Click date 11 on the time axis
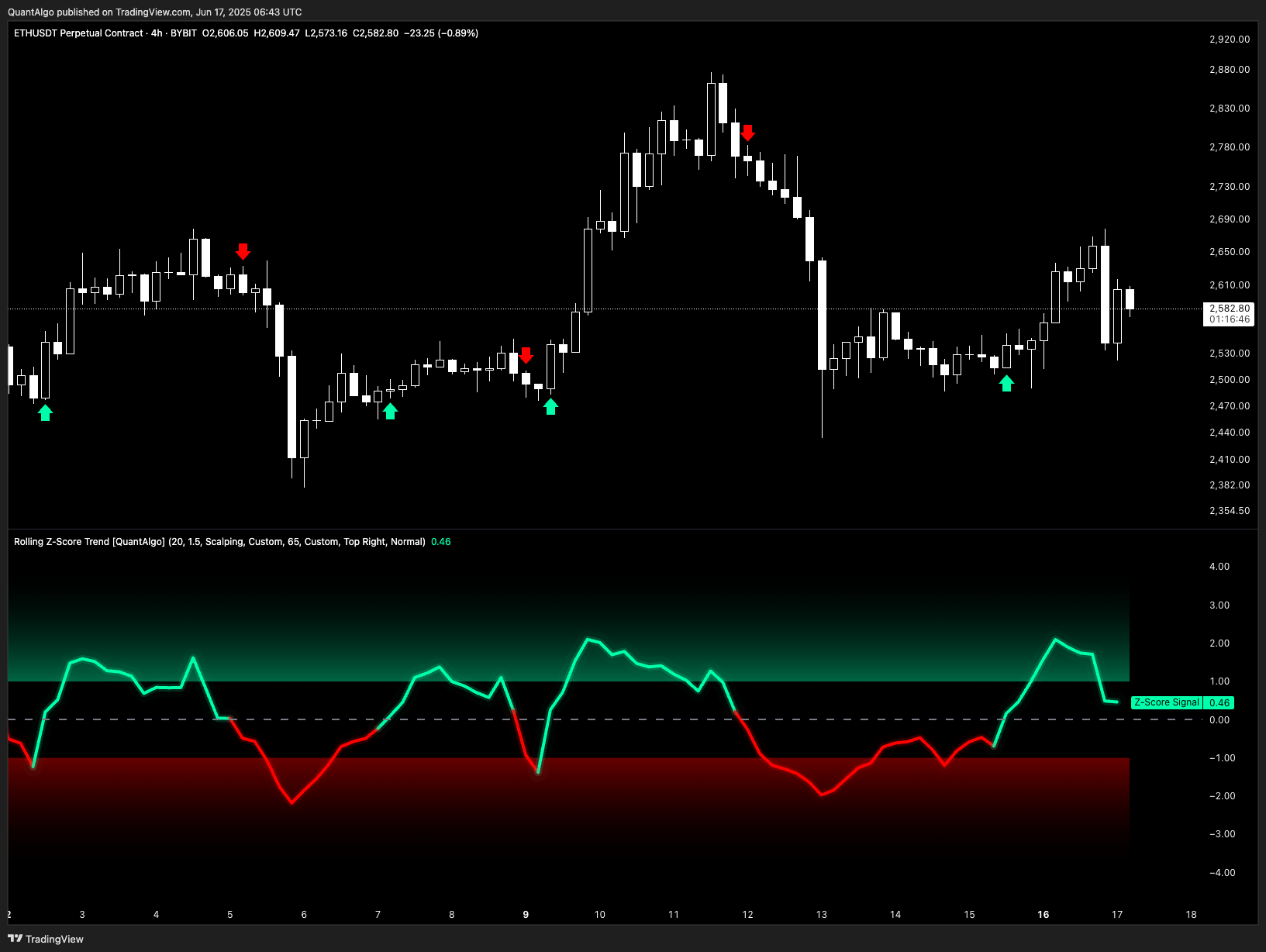 (674, 914)
